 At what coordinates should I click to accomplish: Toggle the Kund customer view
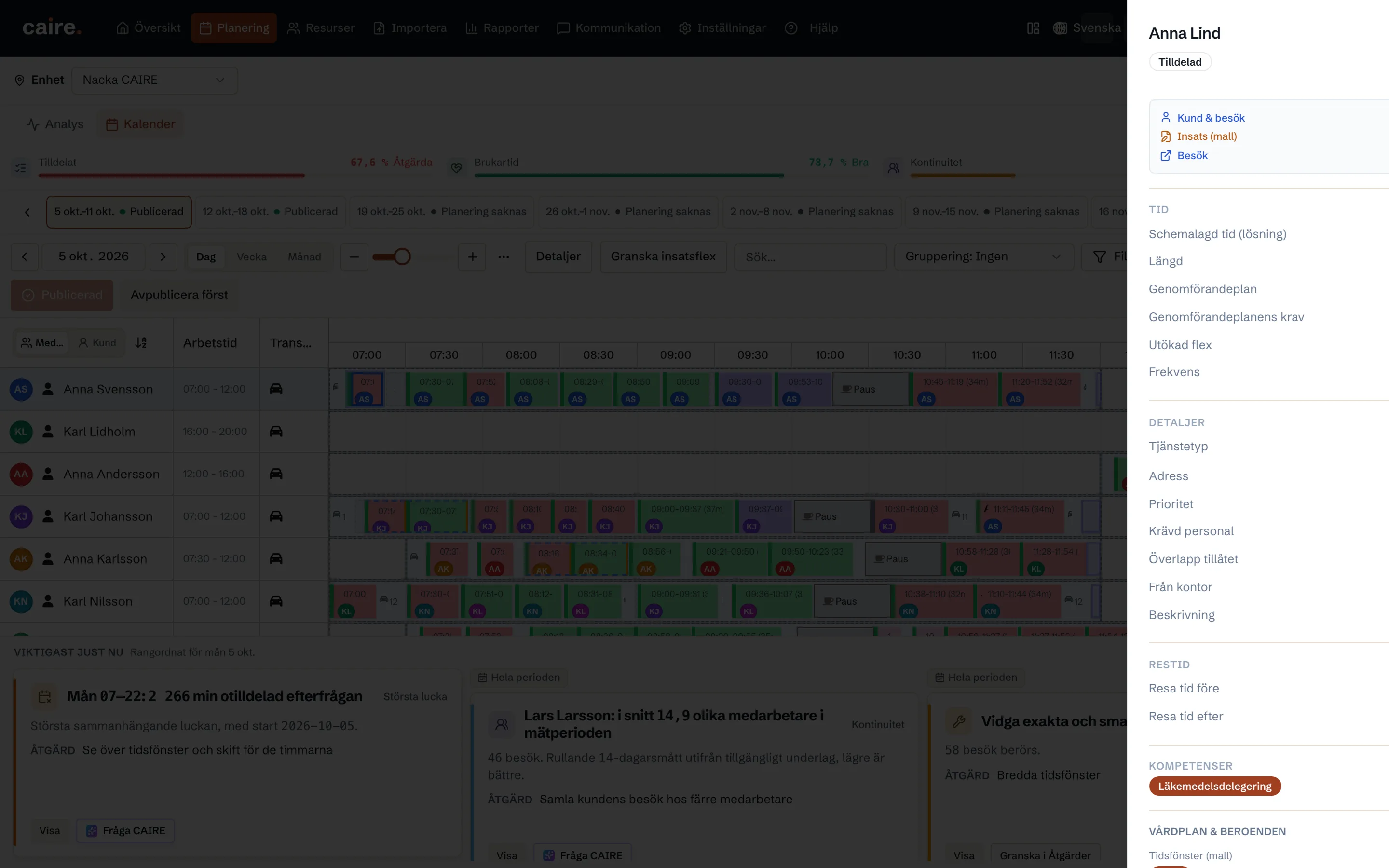coord(97,343)
